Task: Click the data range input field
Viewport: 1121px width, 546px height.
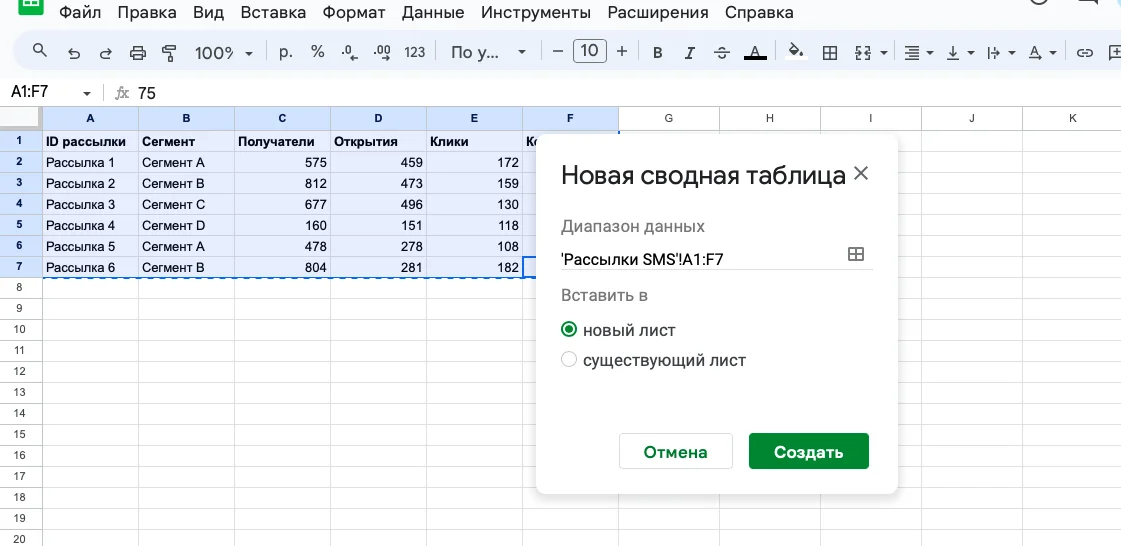Action: point(700,259)
